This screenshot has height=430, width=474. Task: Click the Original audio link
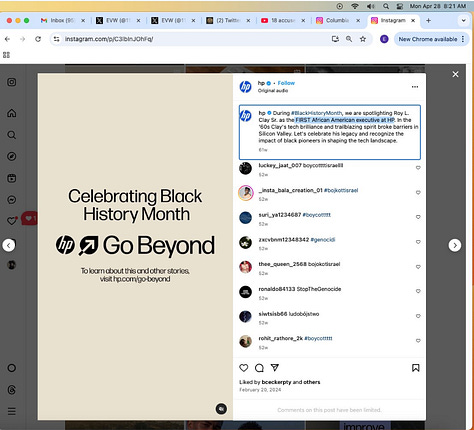tap(273, 91)
